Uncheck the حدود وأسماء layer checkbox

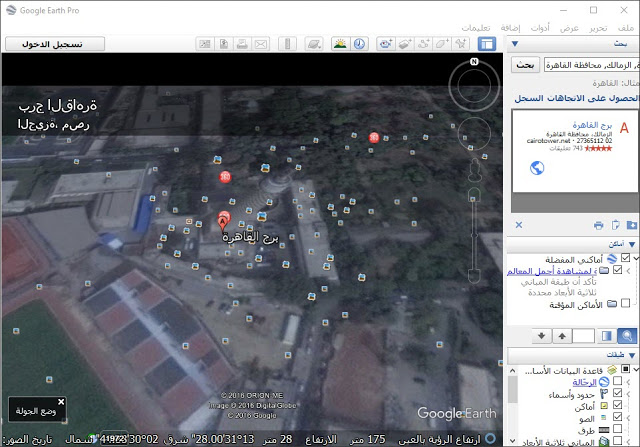(618, 393)
